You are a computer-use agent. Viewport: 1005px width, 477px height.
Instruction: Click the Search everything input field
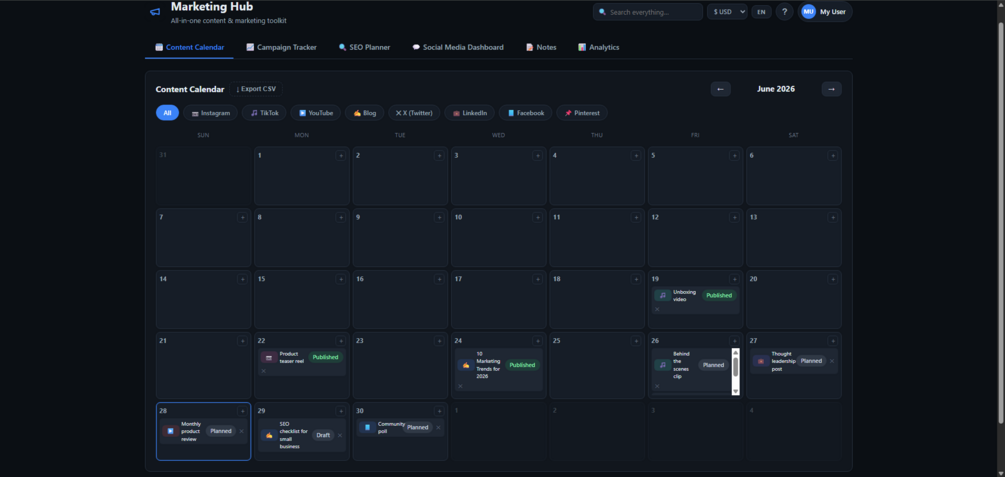[648, 12]
